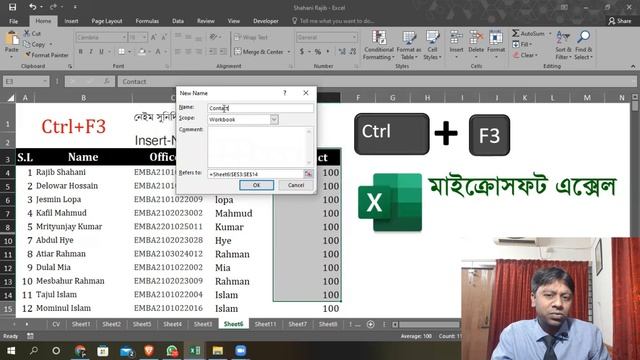The width and height of the screenshot is (640, 360).
Task: Click the Cut scissors icon
Action: coord(27,33)
